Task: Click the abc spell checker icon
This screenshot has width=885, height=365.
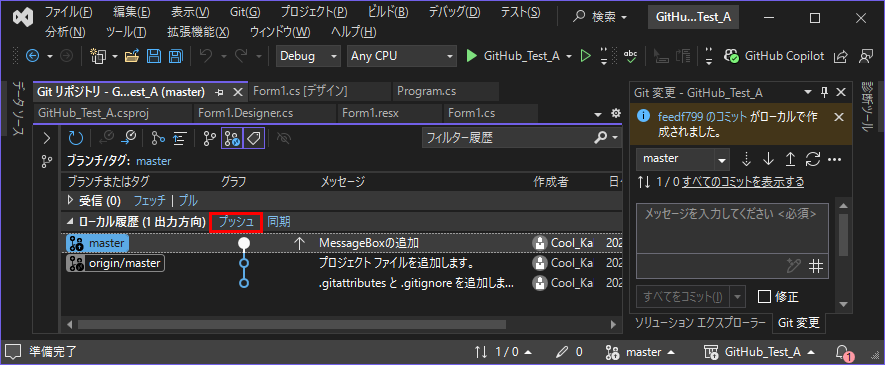Action: pyautogui.click(x=630, y=56)
